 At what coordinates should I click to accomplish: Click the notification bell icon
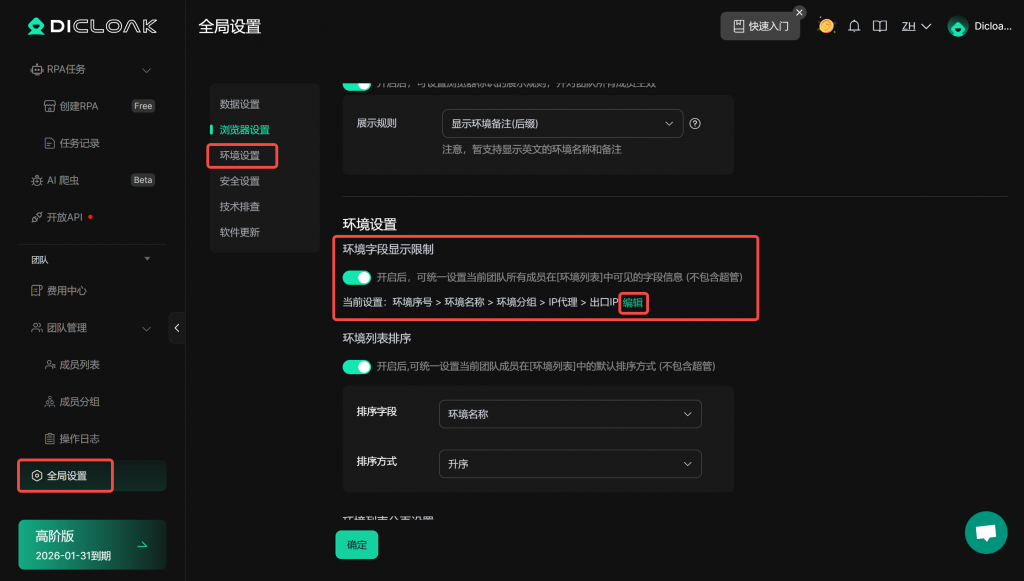click(854, 26)
